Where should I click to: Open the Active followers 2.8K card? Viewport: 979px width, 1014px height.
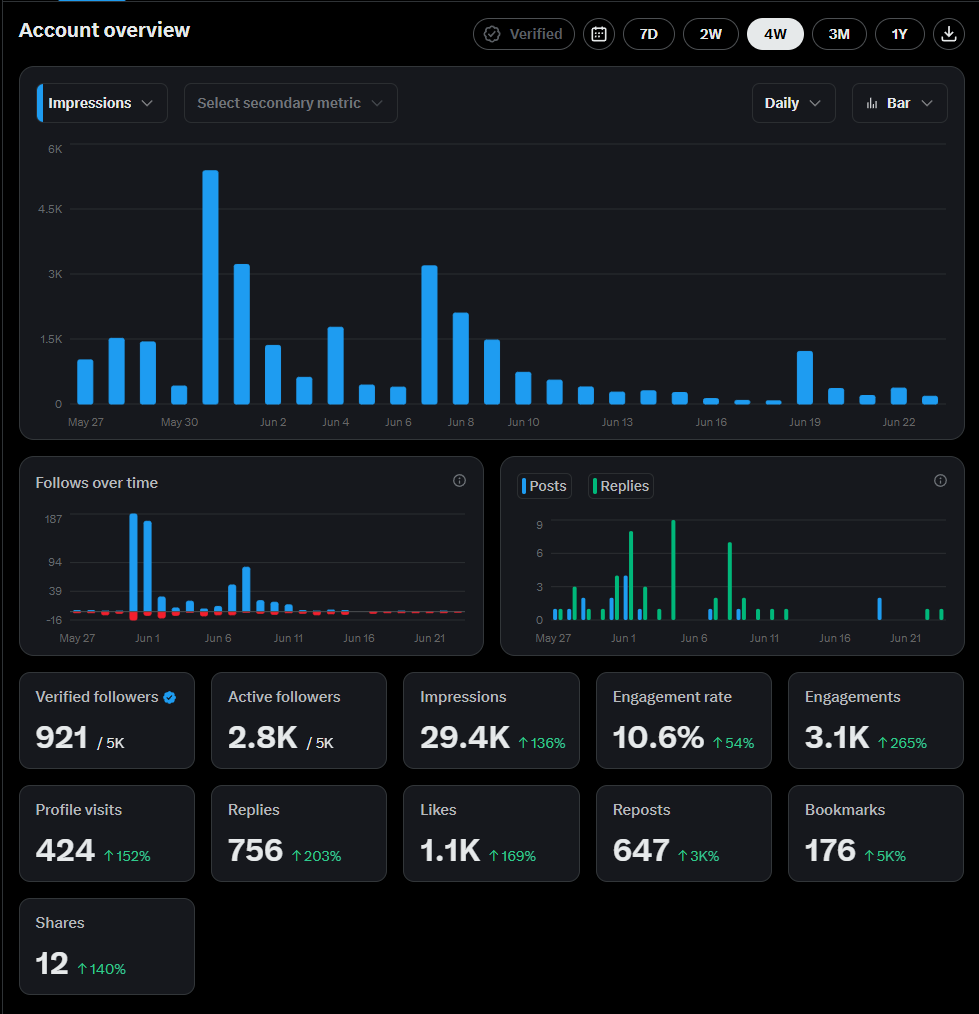click(x=299, y=720)
